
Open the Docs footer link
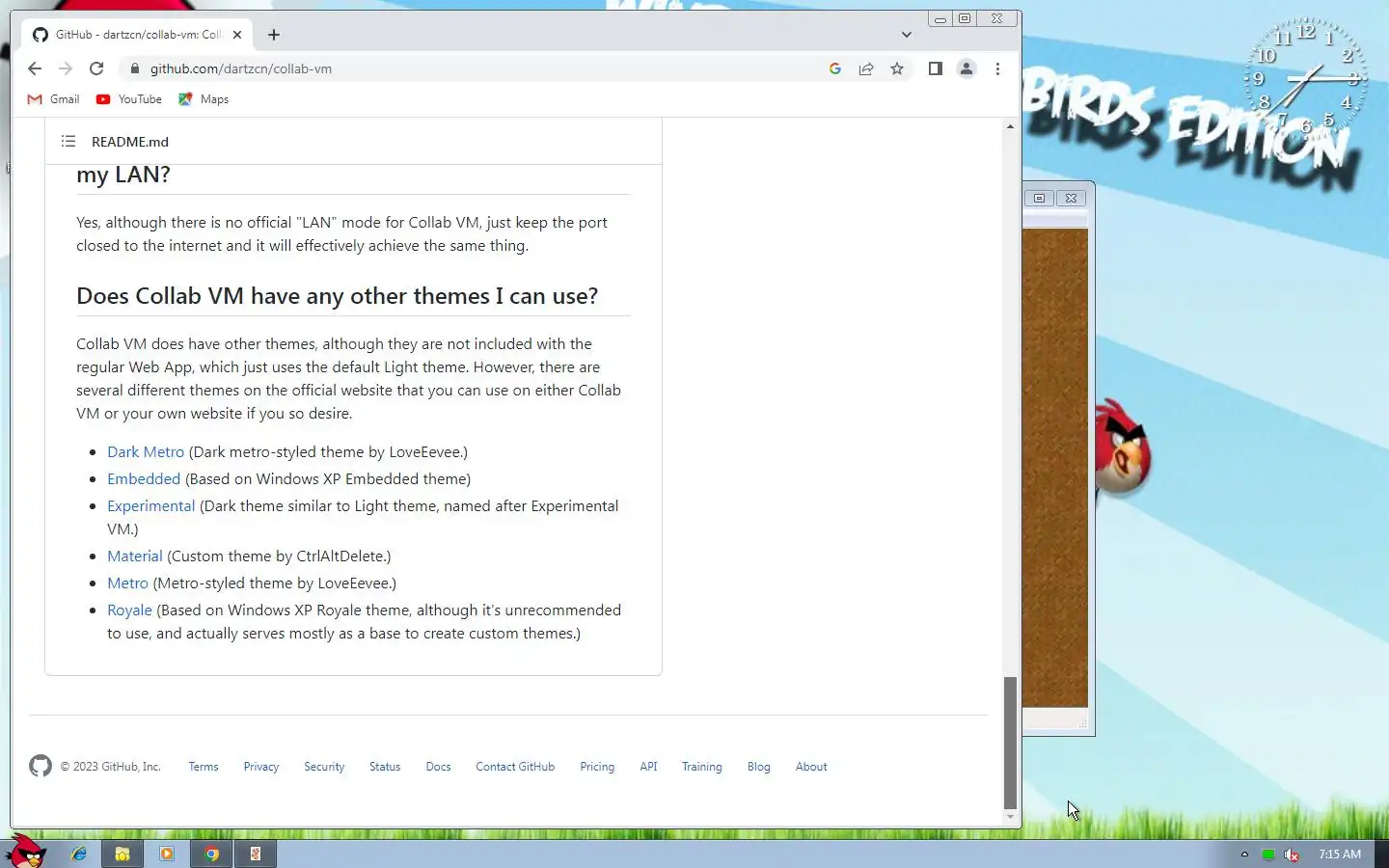(x=438, y=767)
